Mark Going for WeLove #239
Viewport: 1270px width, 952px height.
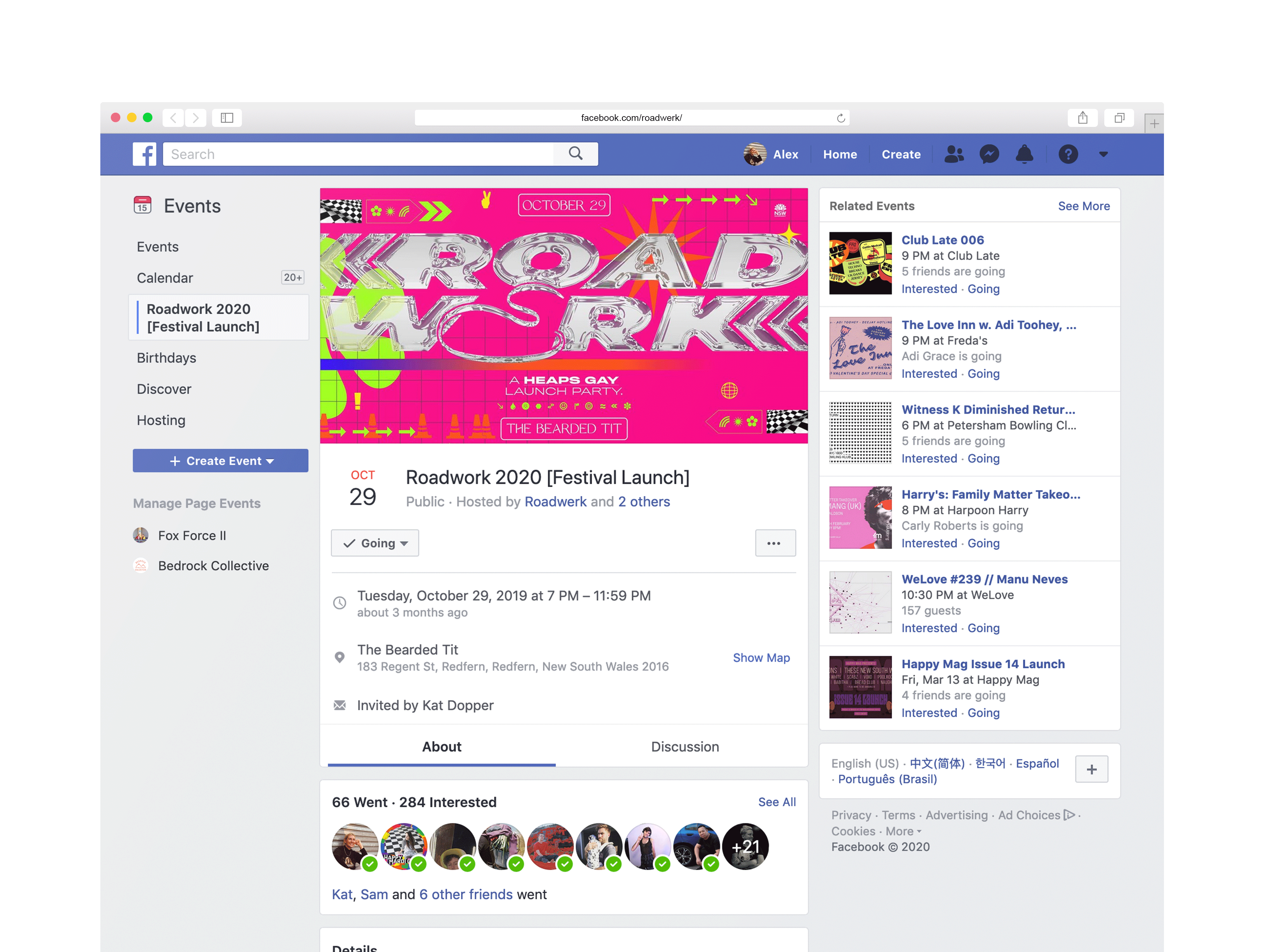click(984, 628)
